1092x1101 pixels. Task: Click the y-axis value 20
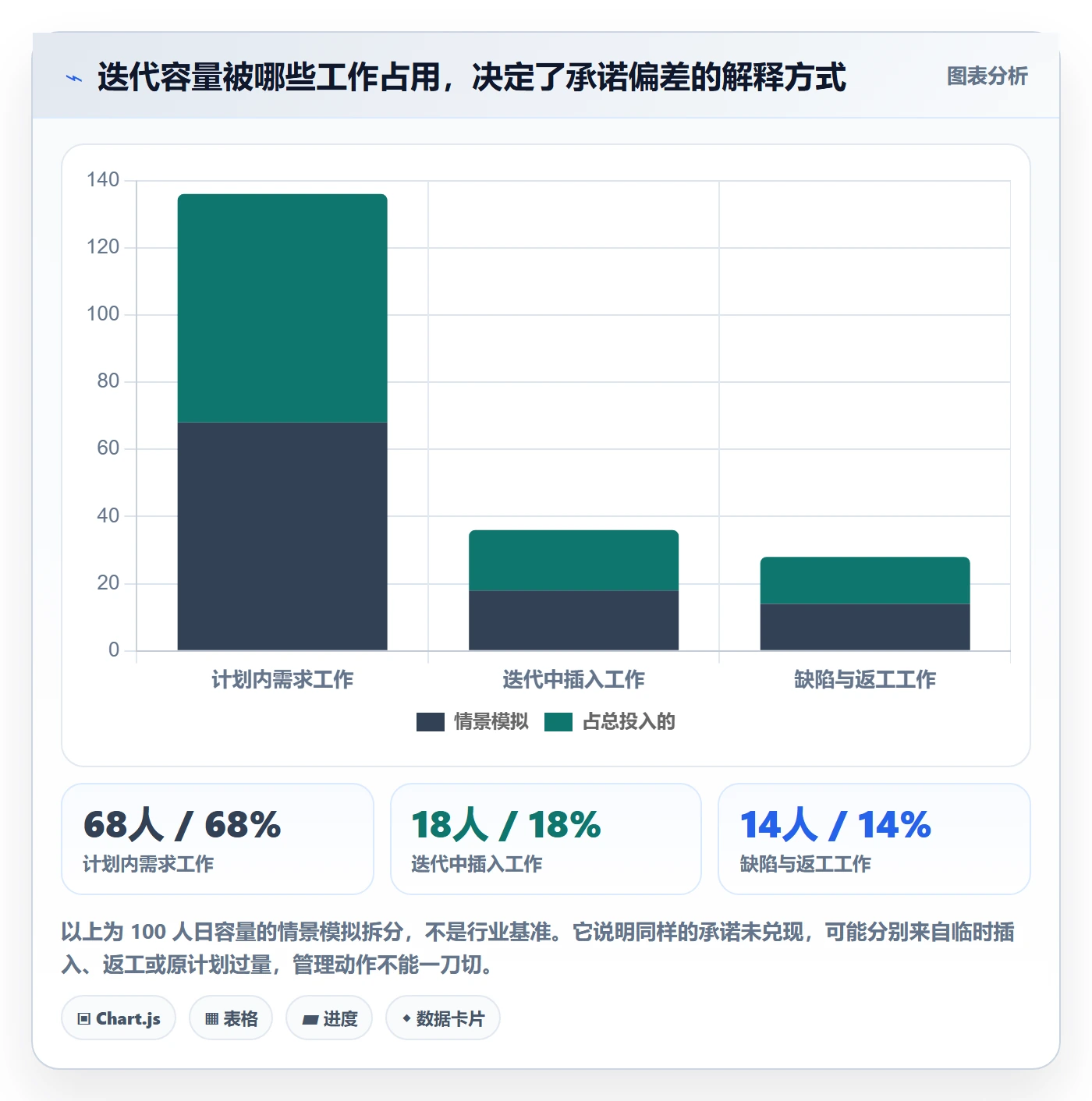click(108, 582)
